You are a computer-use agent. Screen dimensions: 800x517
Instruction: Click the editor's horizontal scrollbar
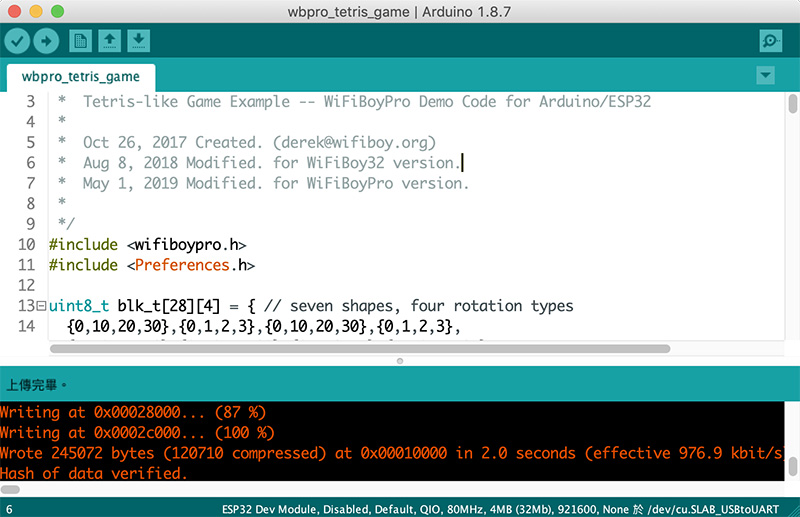360,349
